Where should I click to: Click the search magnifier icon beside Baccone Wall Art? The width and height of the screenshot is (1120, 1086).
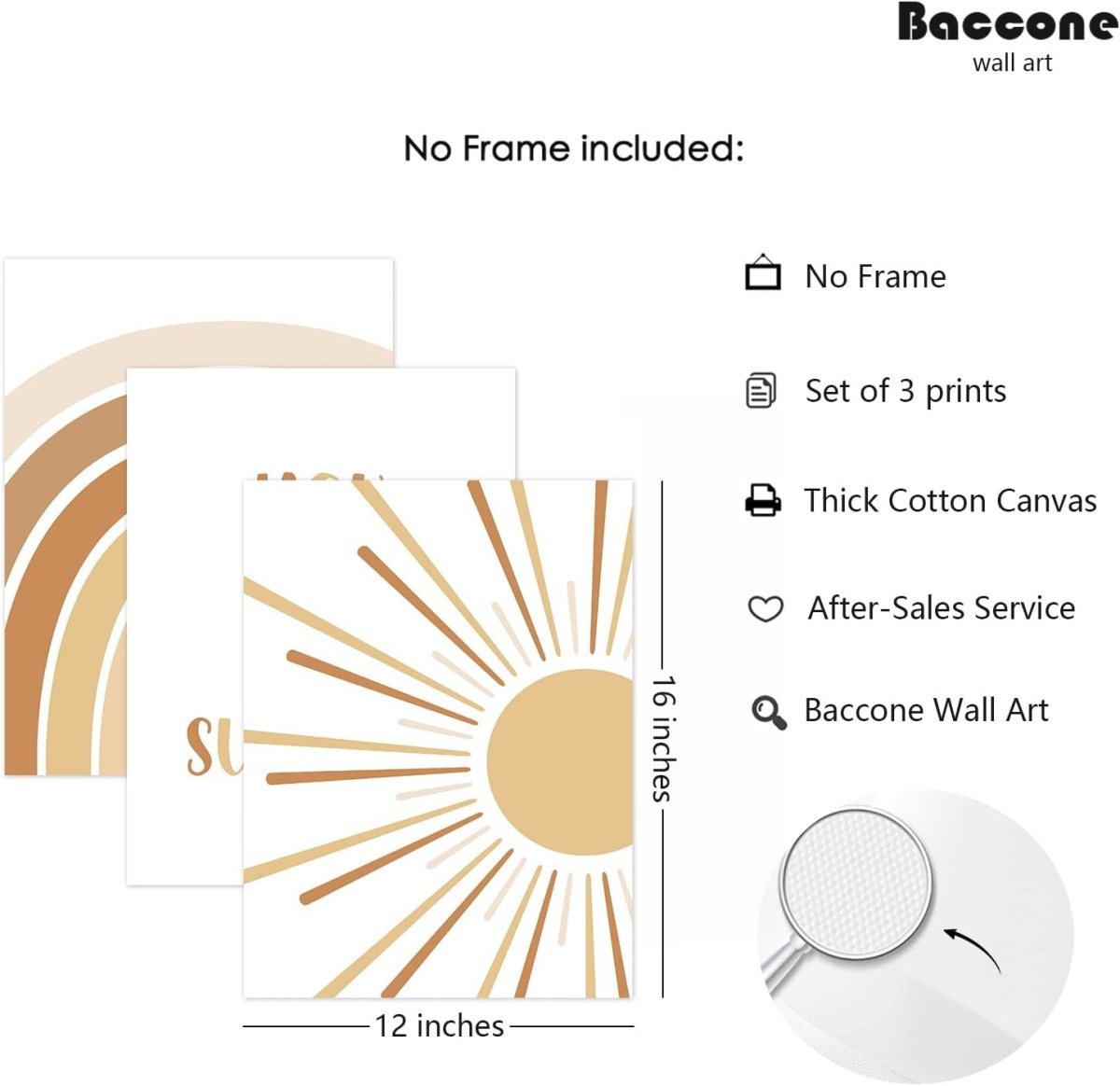pos(768,712)
